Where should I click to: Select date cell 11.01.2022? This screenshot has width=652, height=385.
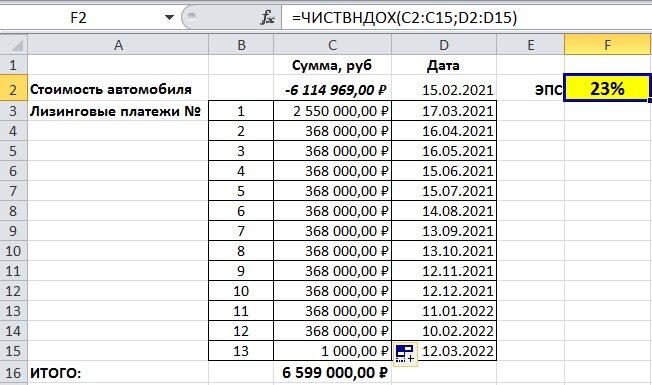click(444, 311)
